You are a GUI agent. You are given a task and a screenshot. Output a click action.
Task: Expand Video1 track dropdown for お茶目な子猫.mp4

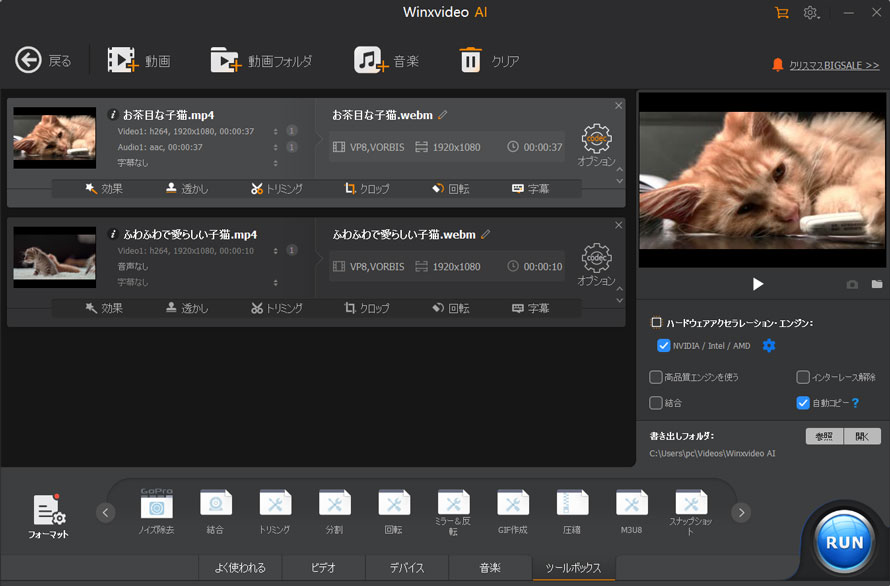pyautogui.click(x=275, y=131)
